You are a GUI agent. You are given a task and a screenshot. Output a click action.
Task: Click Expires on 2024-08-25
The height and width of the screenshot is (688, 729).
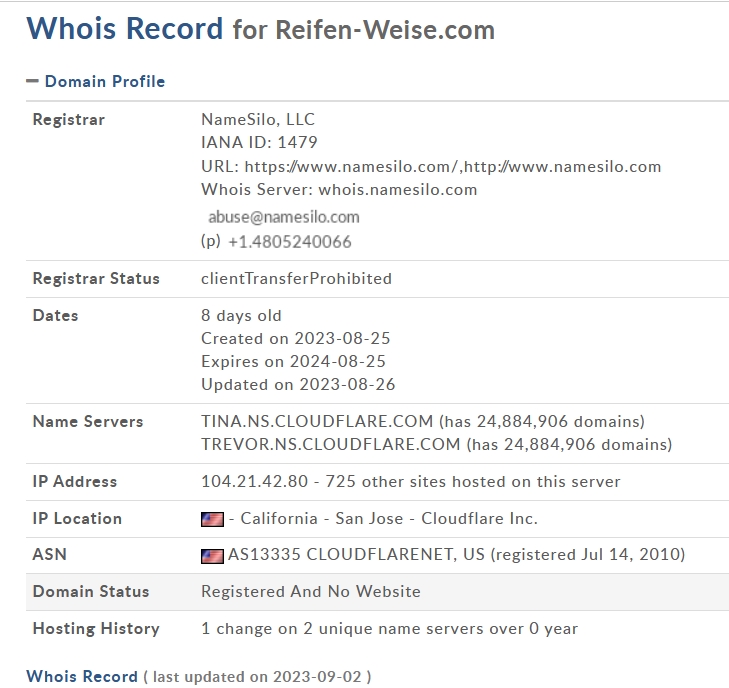(x=293, y=362)
